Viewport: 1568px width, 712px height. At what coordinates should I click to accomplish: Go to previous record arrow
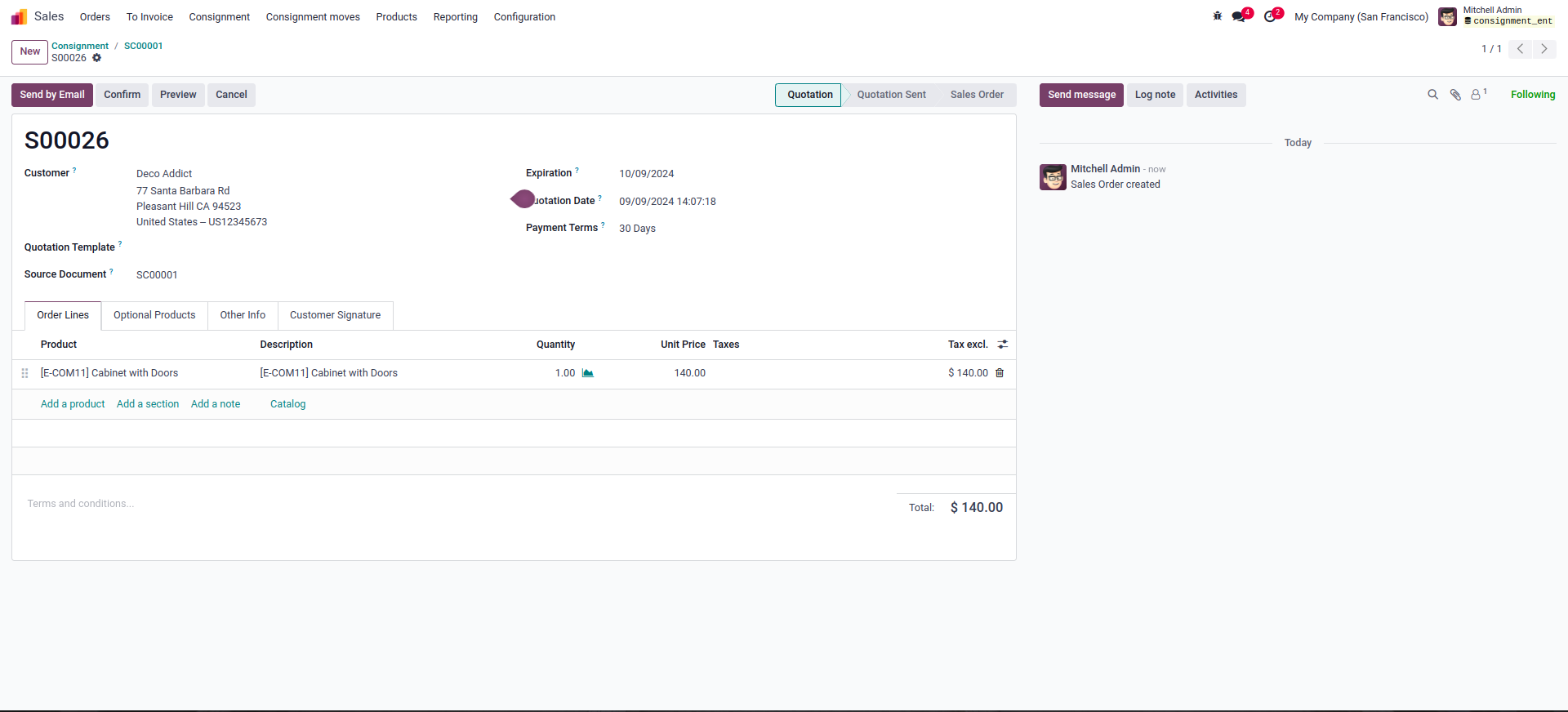1520,49
